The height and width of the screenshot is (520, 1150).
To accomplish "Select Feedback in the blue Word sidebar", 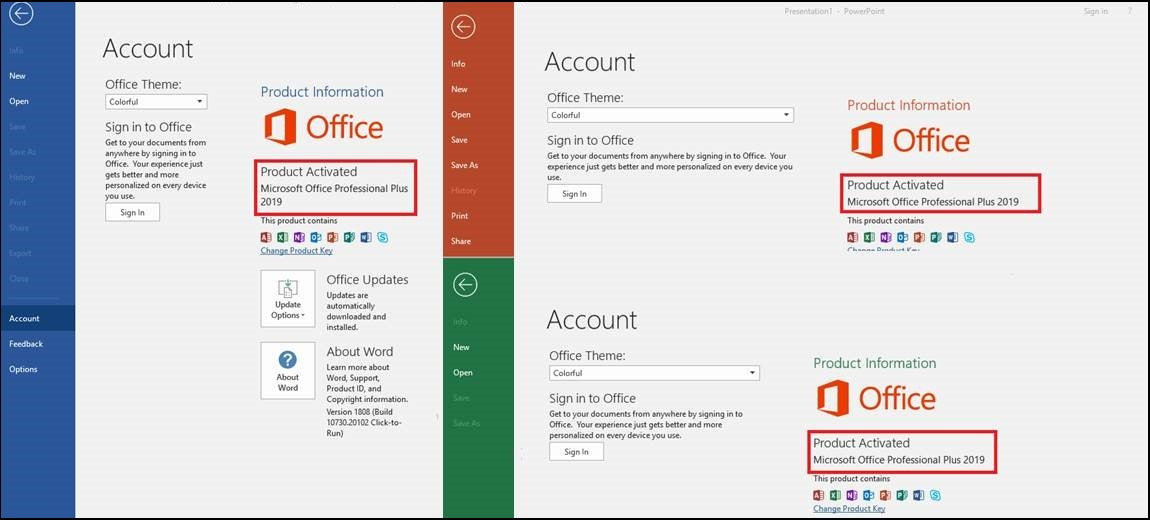I will (x=26, y=344).
